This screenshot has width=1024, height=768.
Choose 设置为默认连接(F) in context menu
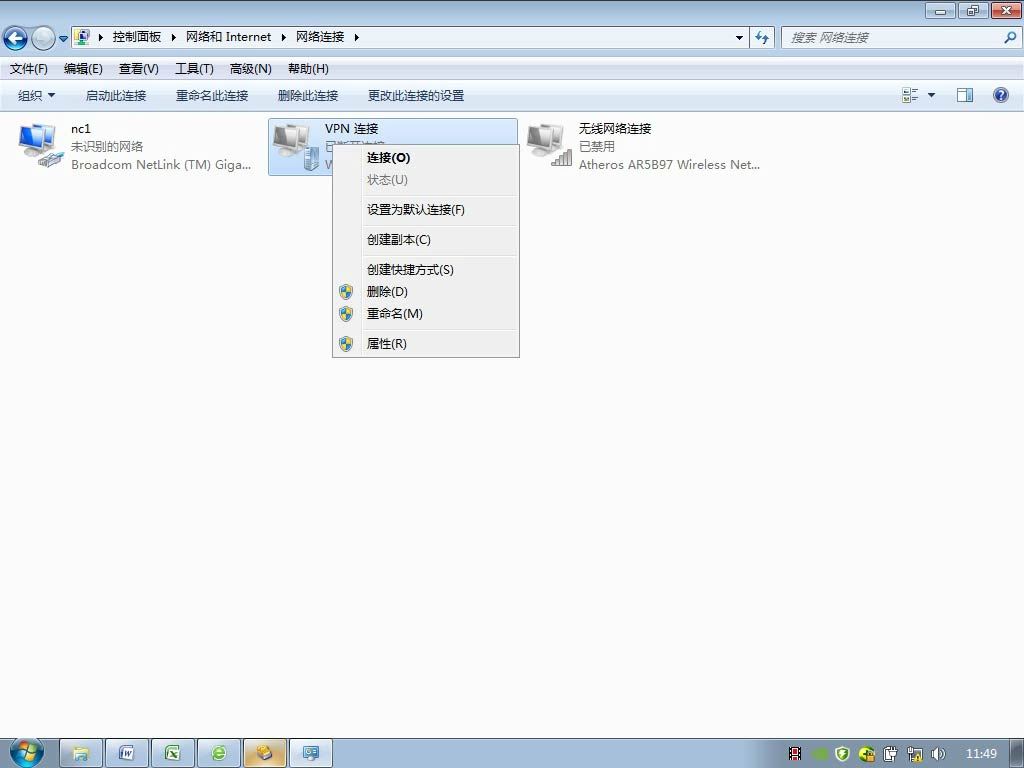(426, 210)
